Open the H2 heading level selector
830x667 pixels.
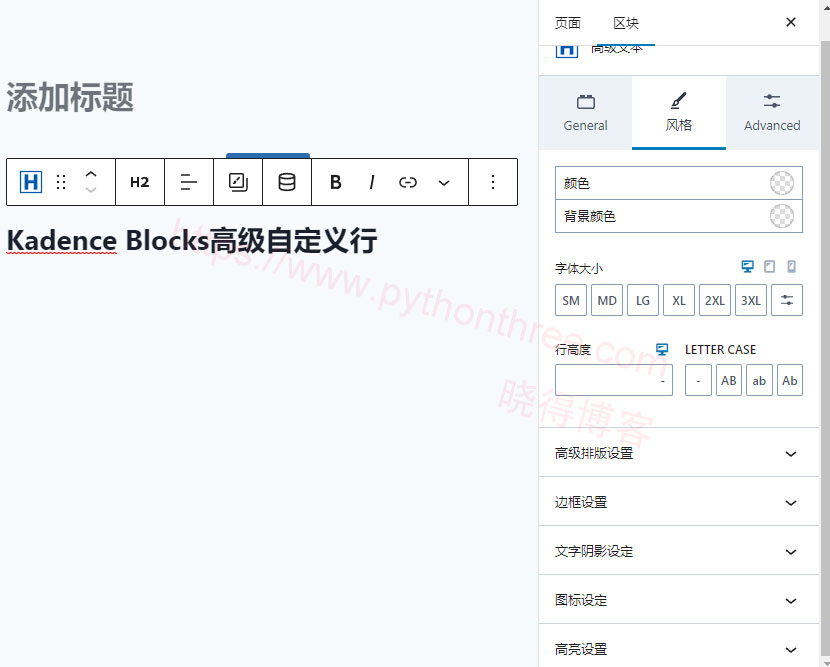(140, 182)
